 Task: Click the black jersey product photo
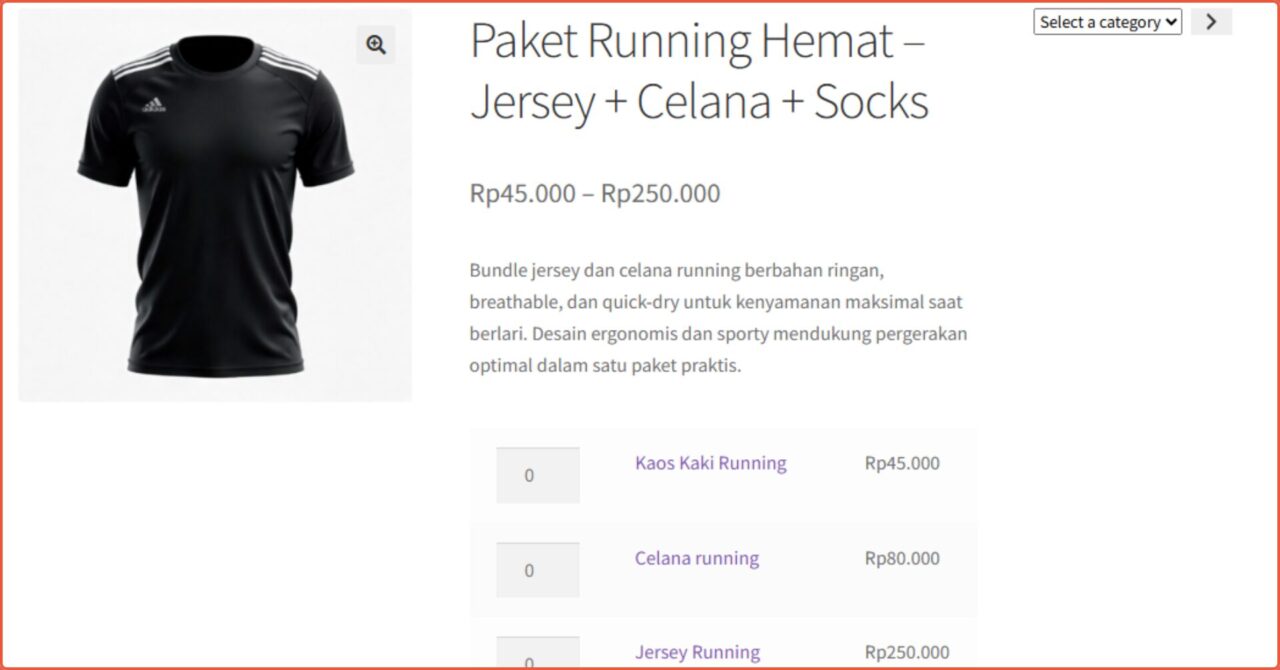(215, 205)
